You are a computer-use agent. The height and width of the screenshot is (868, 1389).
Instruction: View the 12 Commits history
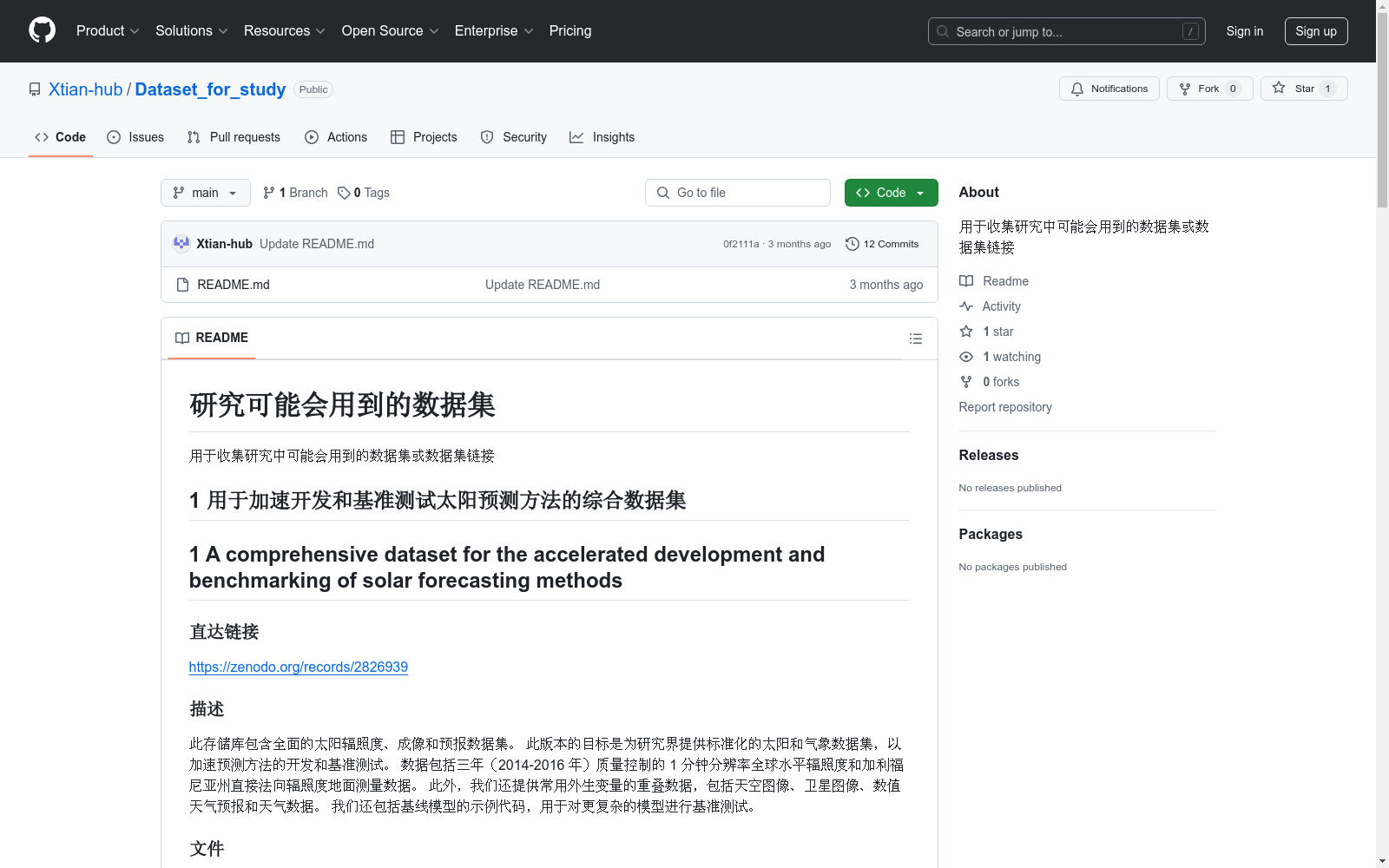882,244
